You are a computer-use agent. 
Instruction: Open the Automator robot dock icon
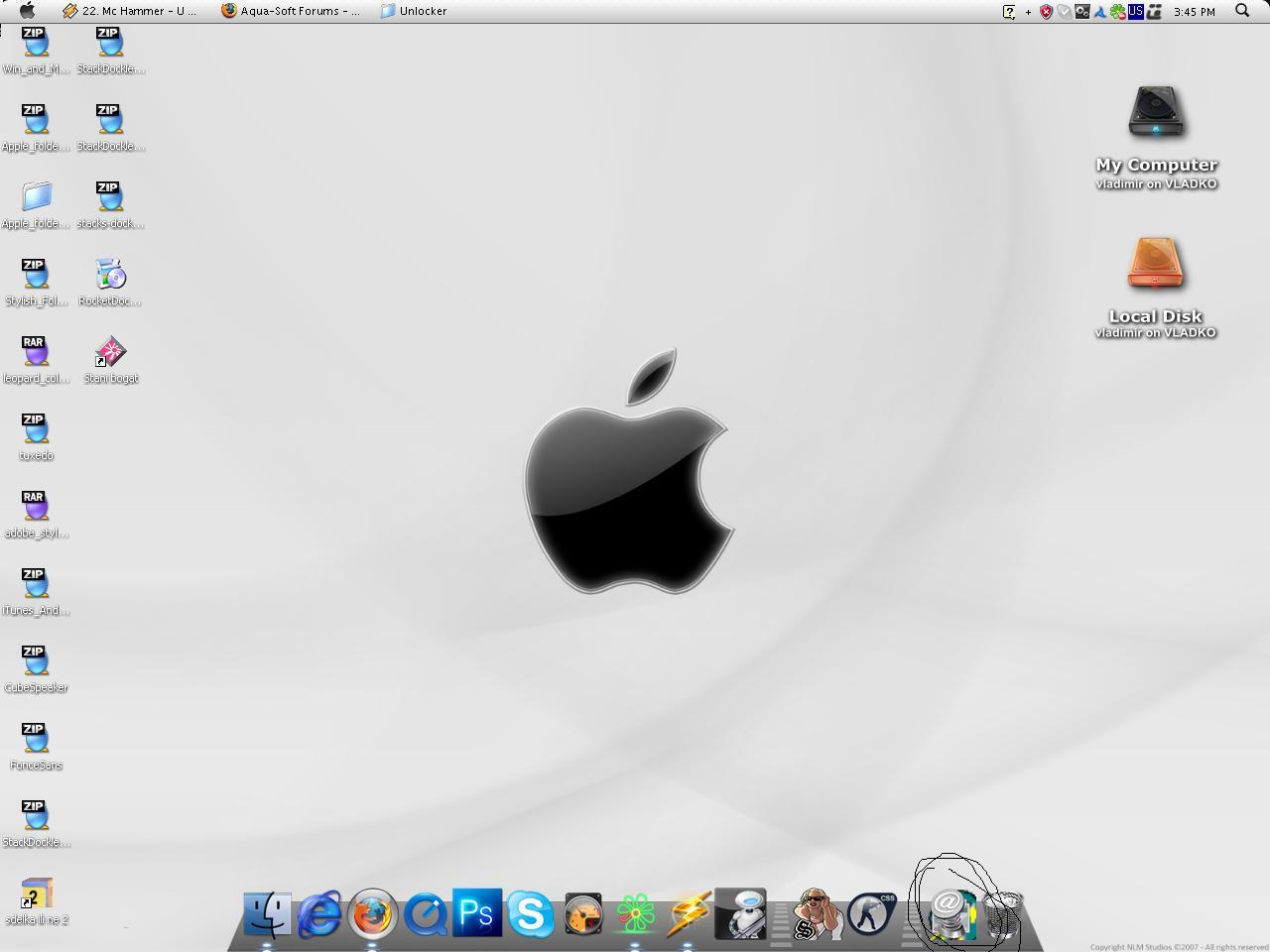(740, 914)
